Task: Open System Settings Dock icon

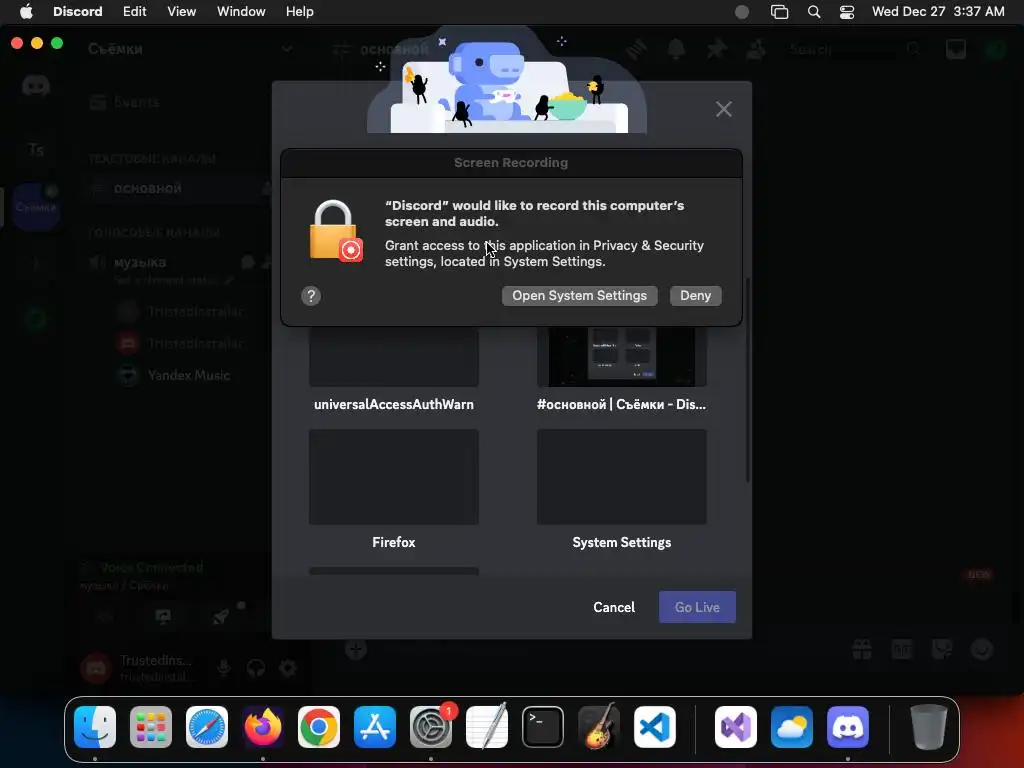Action: (x=431, y=727)
